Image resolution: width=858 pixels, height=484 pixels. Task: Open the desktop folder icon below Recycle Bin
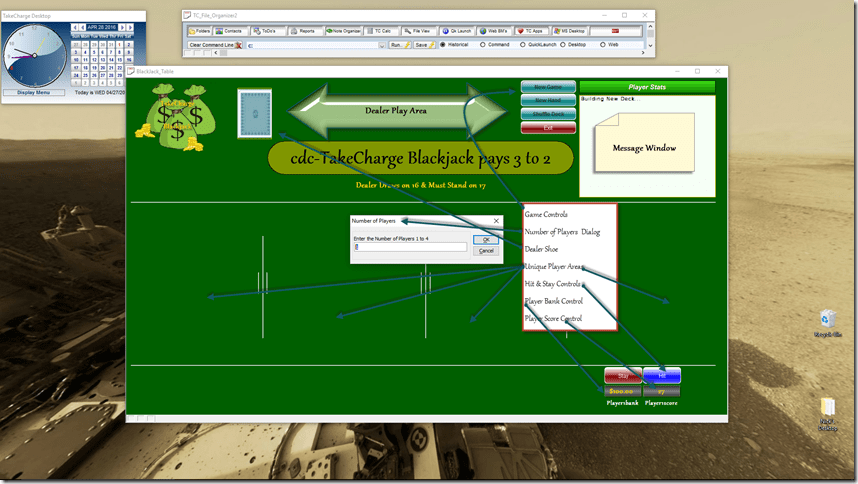pyautogui.click(x=827, y=415)
